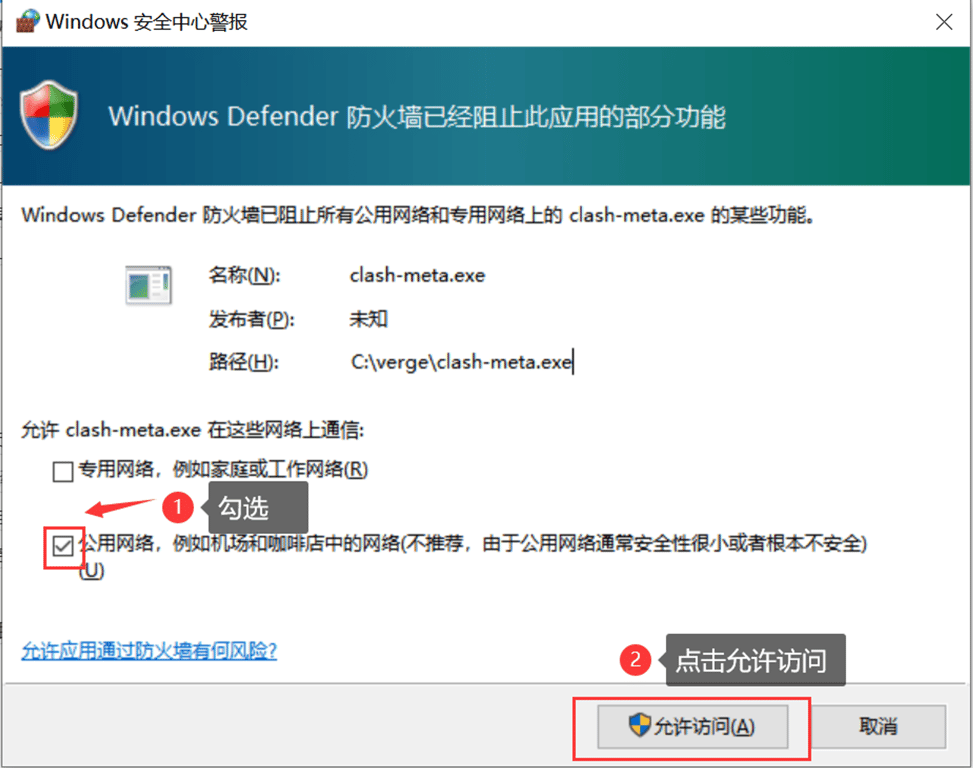The height and width of the screenshot is (768, 973).
Task: Click the clash-meta.exe application icon
Action: (148, 286)
